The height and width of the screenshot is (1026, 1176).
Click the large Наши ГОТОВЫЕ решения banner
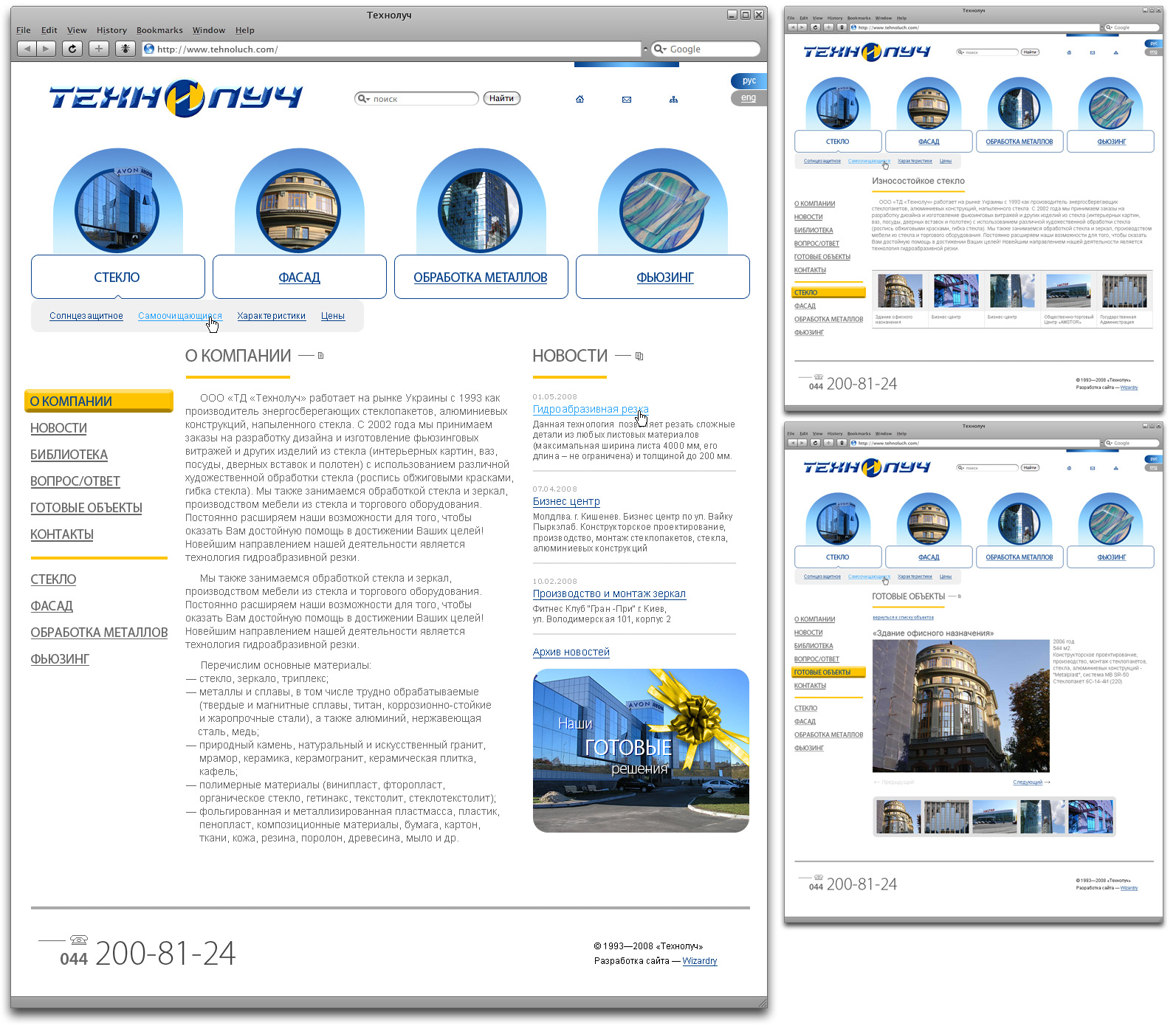(x=640, y=750)
